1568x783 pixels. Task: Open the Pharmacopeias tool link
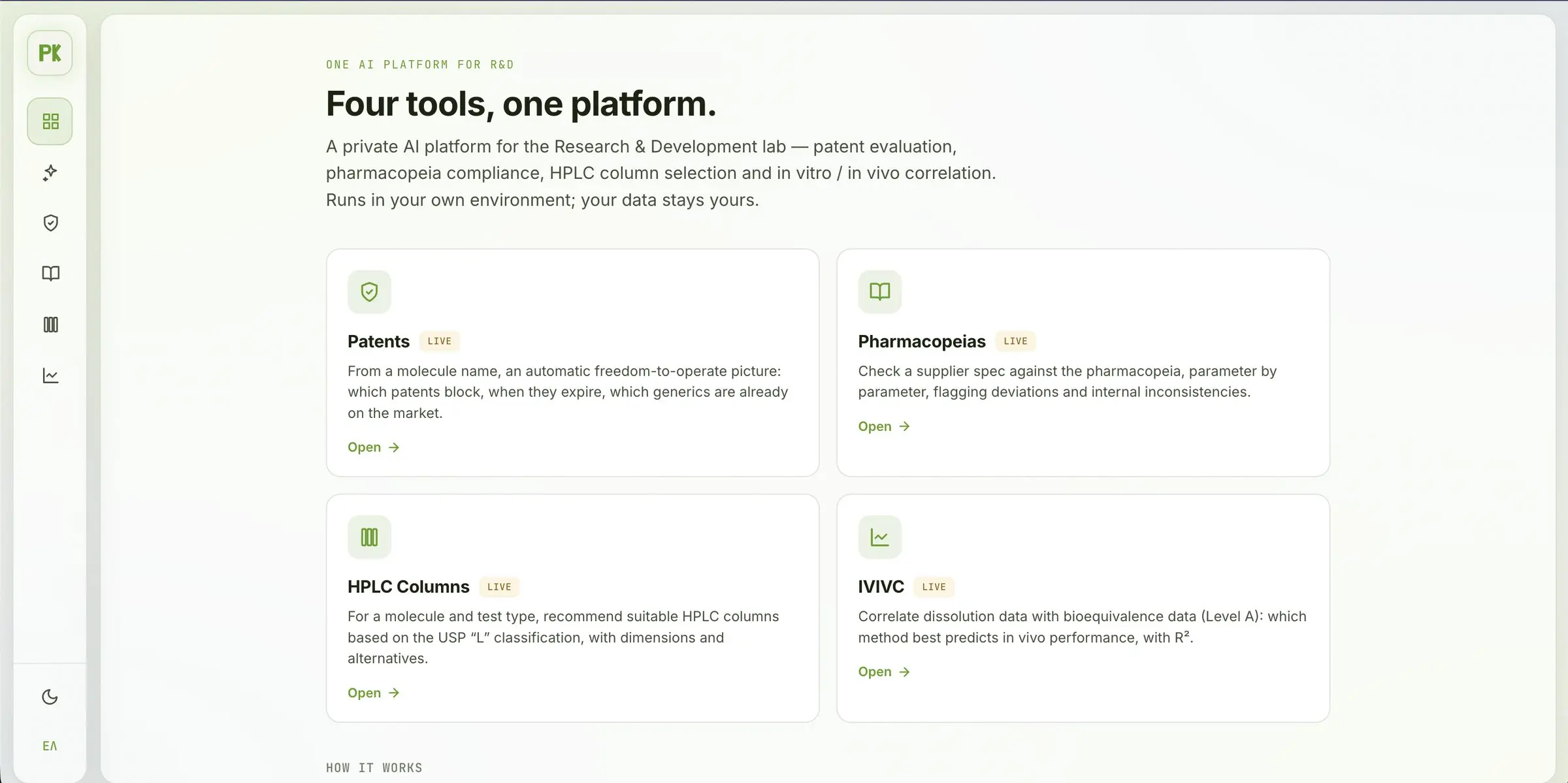pyautogui.click(x=884, y=426)
